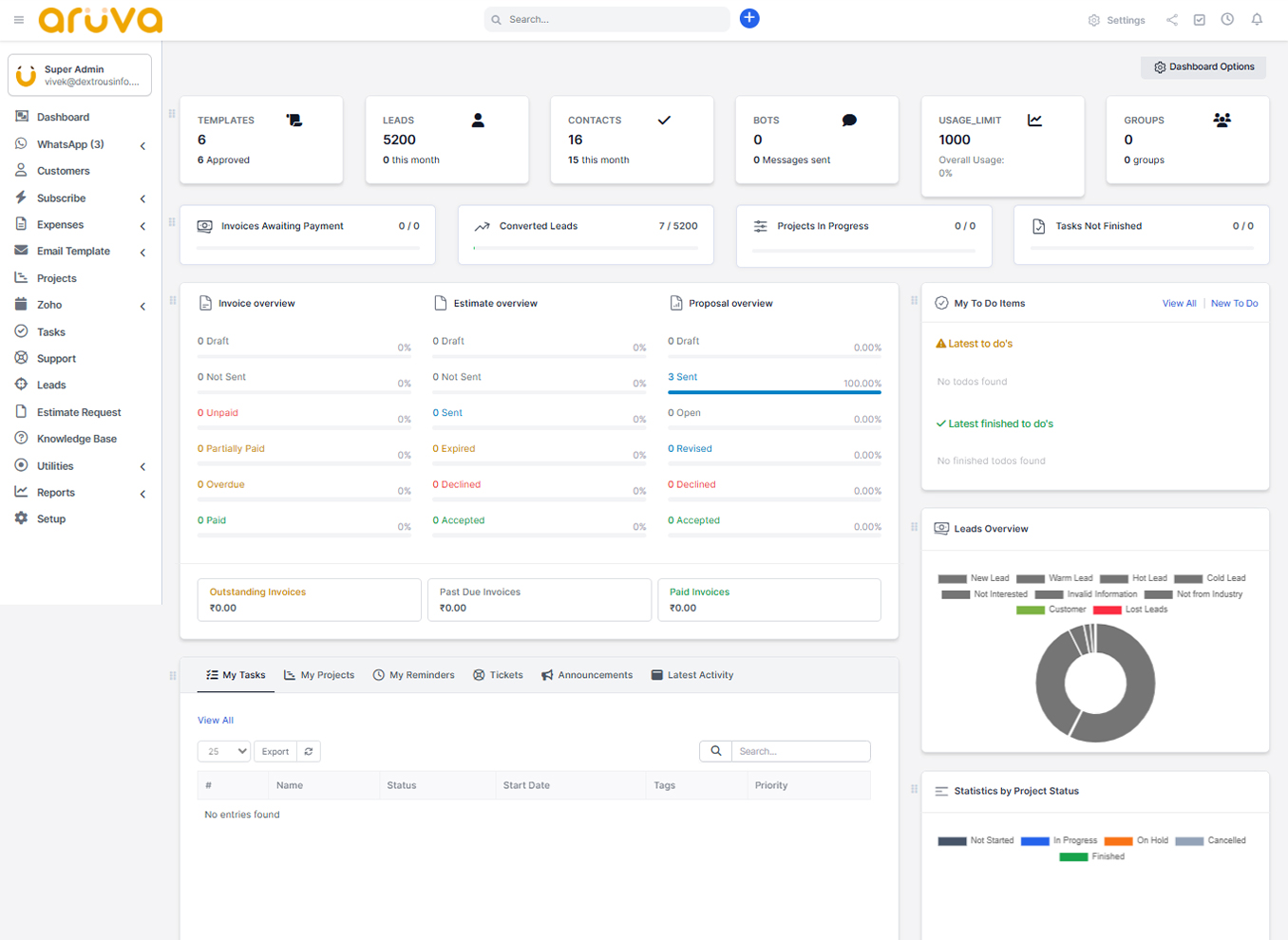
Task: Open the clock timer icon
Action: pyautogui.click(x=1227, y=19)
